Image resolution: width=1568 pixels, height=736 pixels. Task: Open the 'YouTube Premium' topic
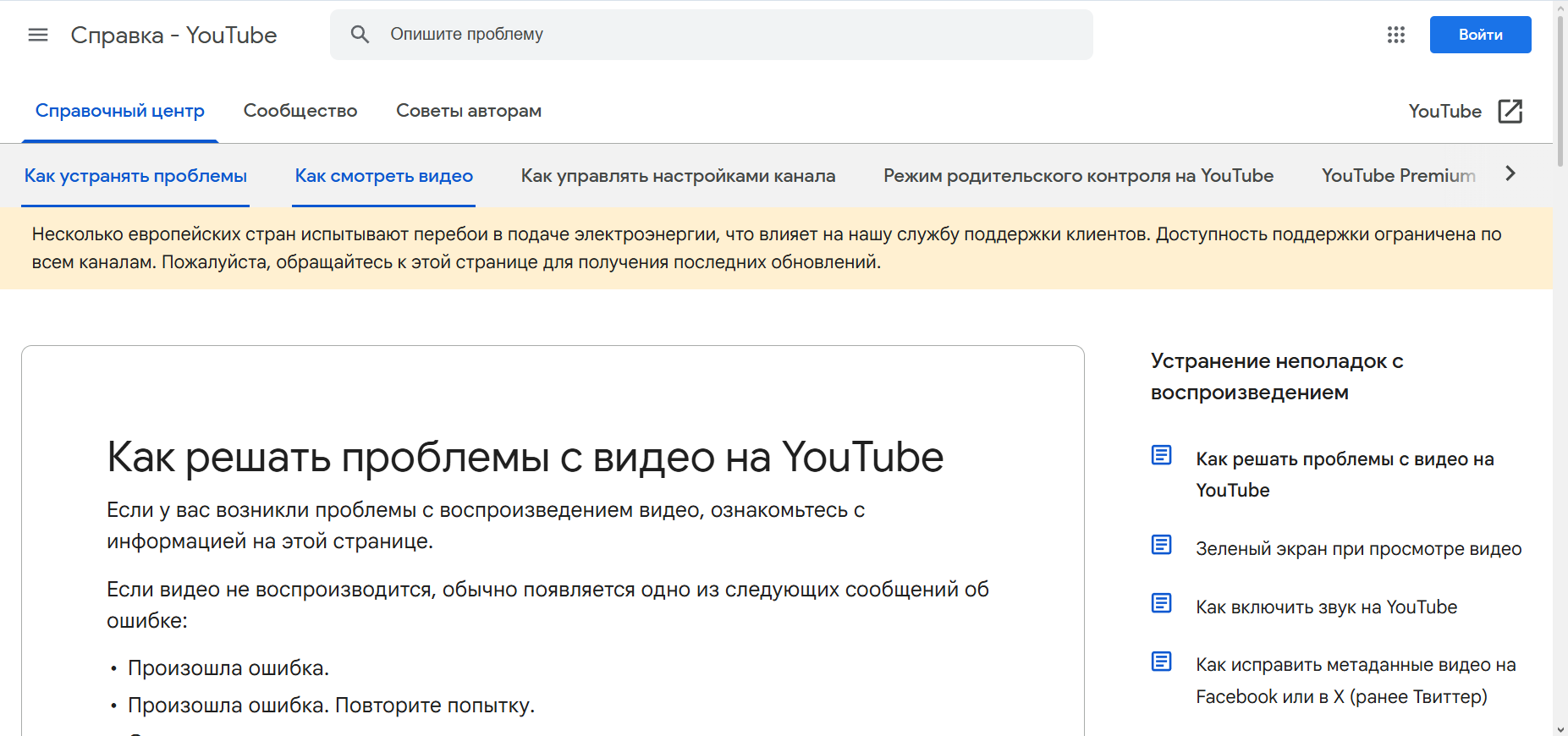click(1399, 176)
